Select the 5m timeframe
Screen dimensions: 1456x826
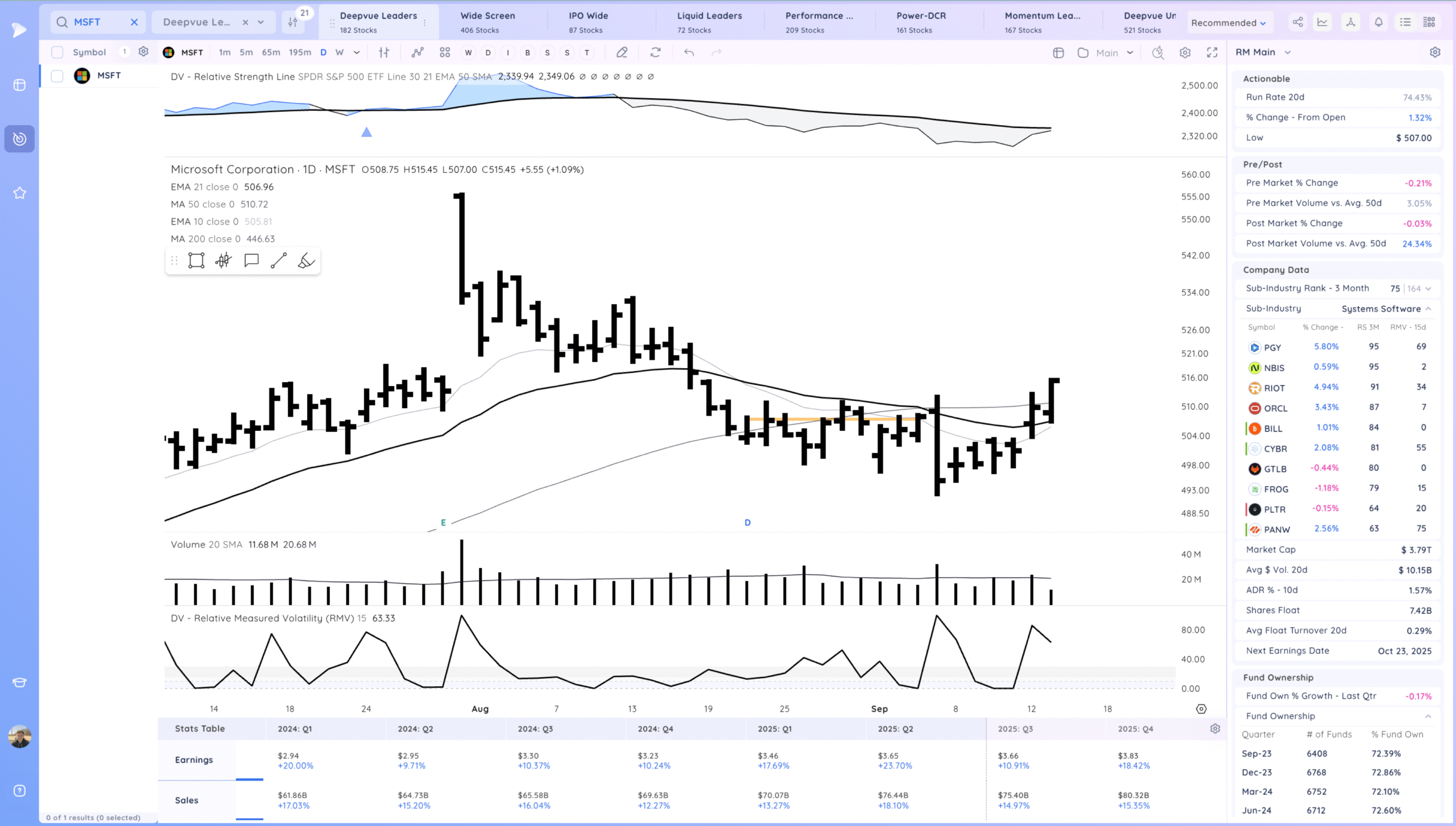[x=246, y=52]
